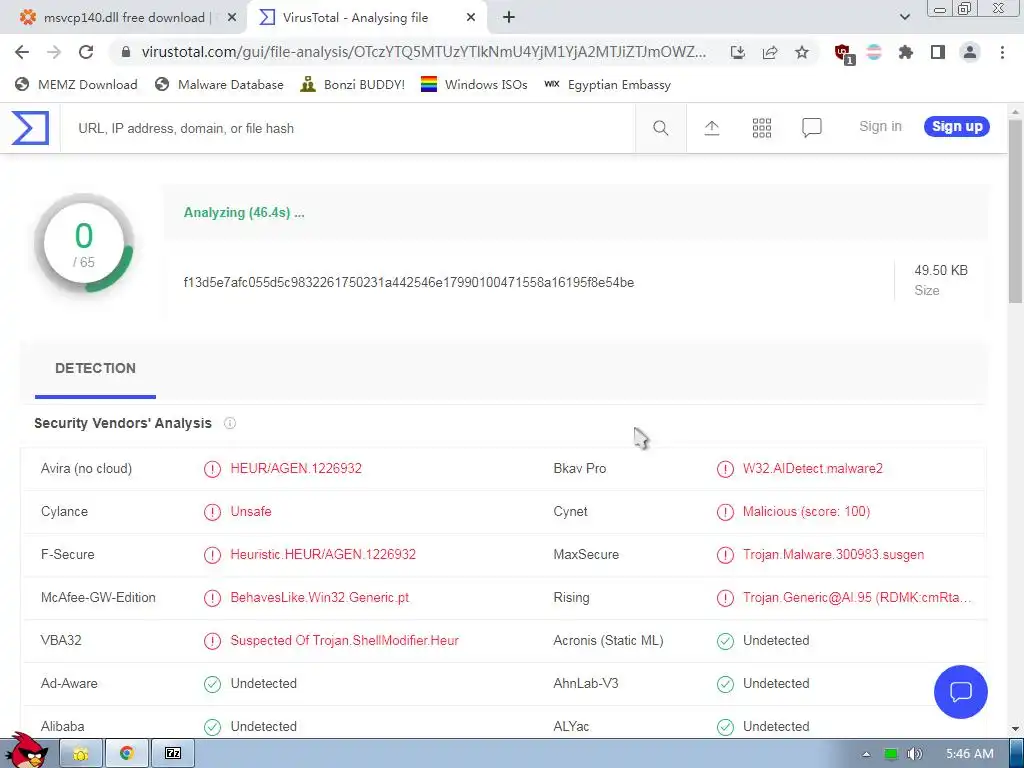Click Cylance result Unsafe

[x=251, y=511]
